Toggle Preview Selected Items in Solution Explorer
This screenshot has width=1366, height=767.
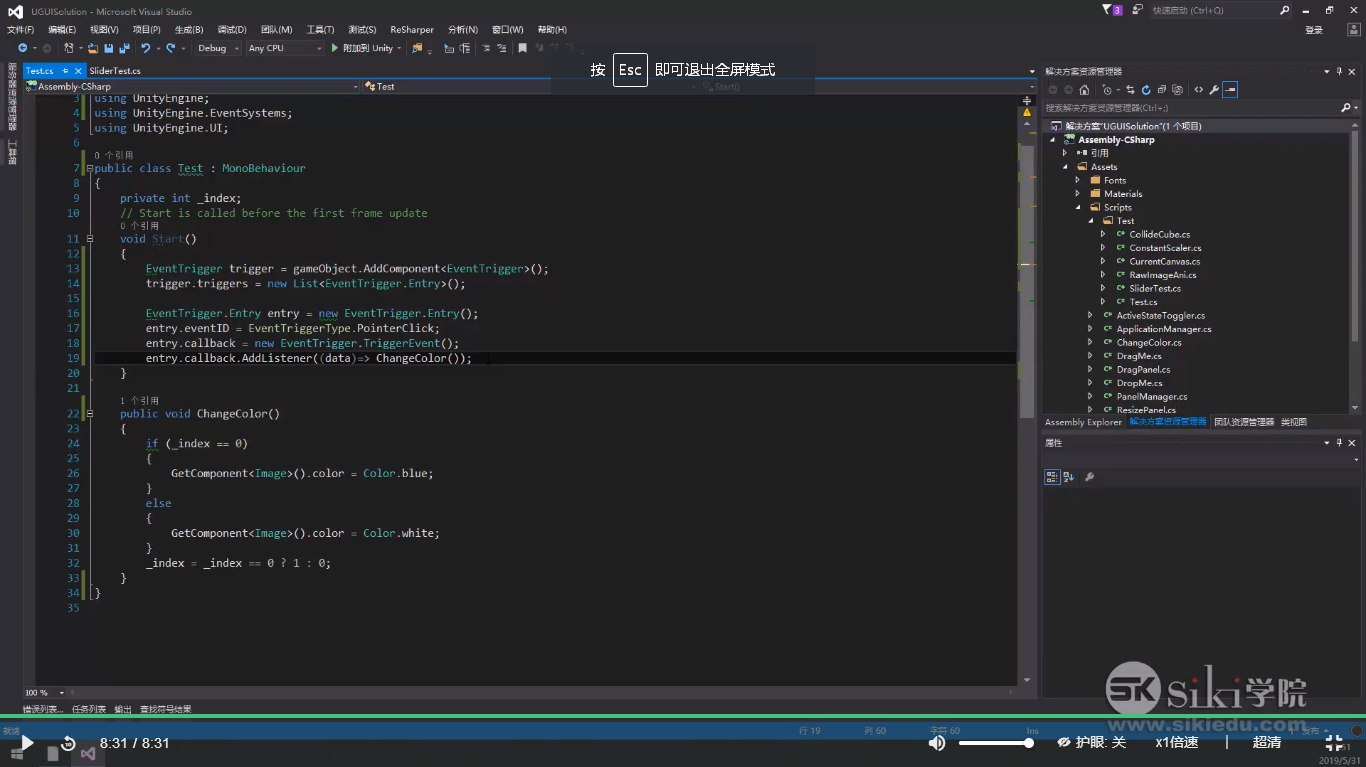point(1230,90)
